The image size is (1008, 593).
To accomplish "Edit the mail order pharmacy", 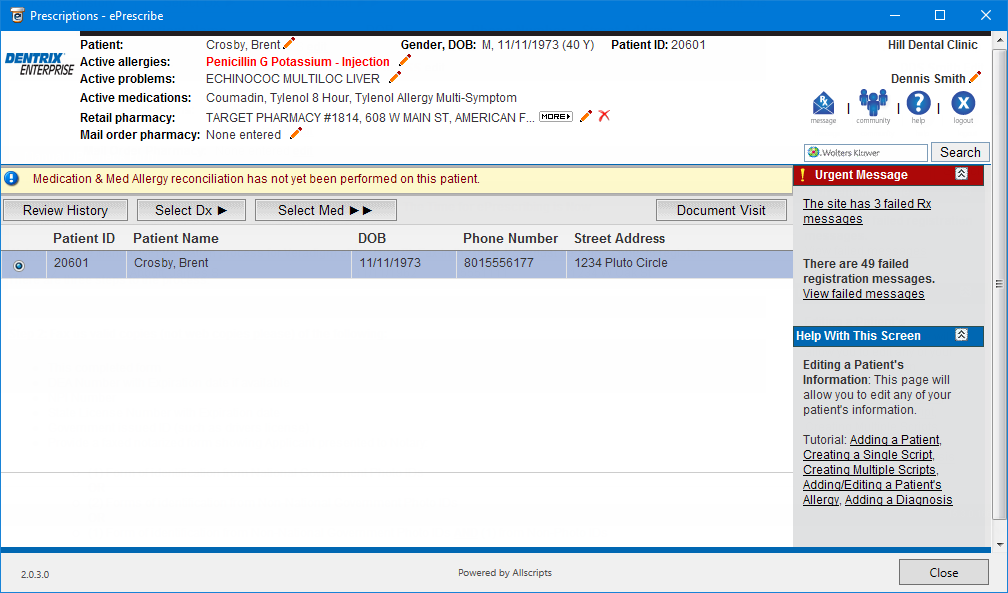I will pos(295,134).
